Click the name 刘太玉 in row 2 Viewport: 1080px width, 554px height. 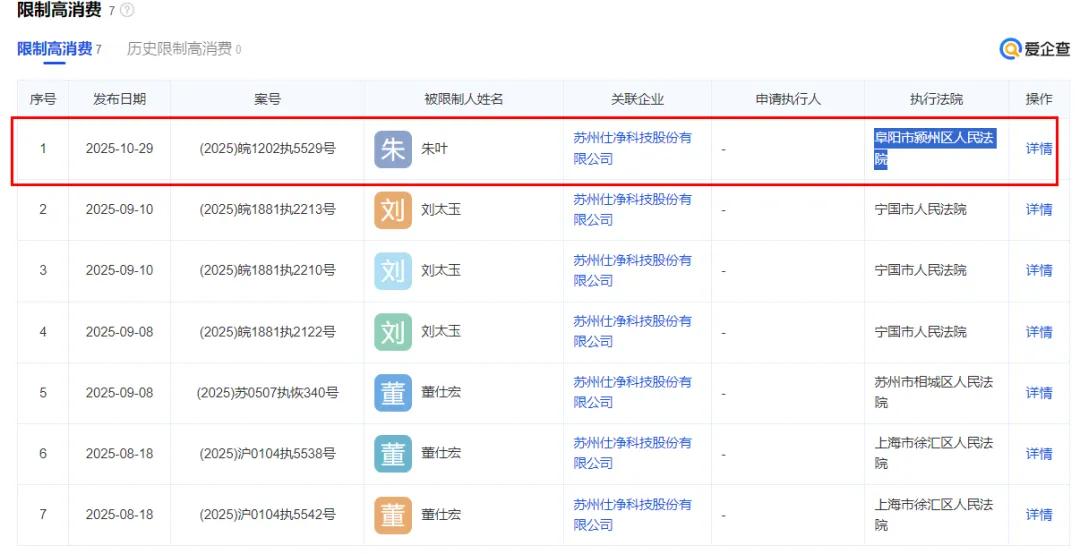click(x=441, y=209)
